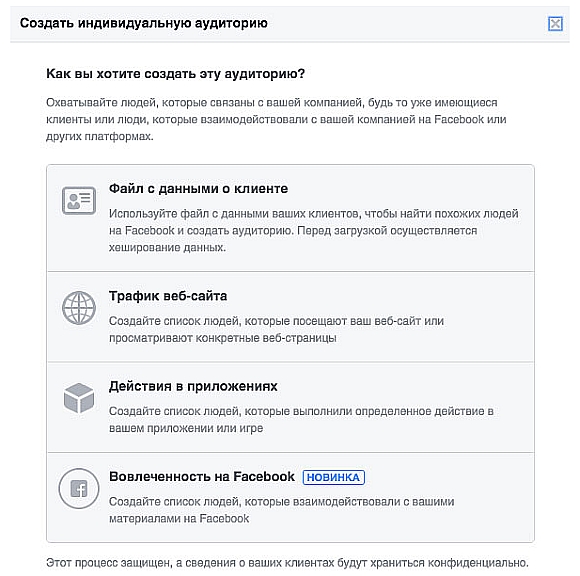Close the custom audience dialog

tap(555, 24)
